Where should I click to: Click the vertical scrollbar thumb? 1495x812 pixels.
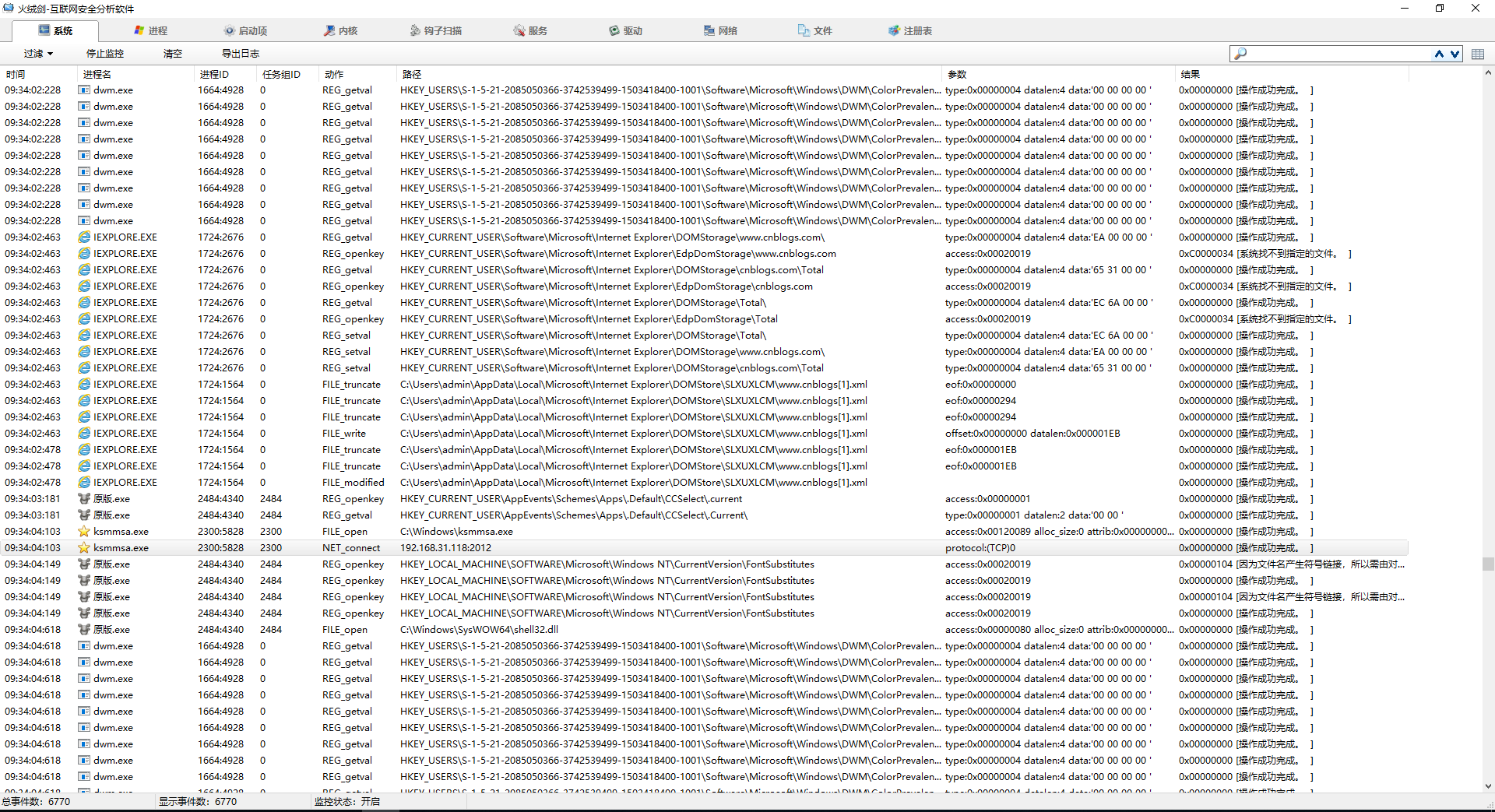pyautogui.click(x=1488, y=564)
